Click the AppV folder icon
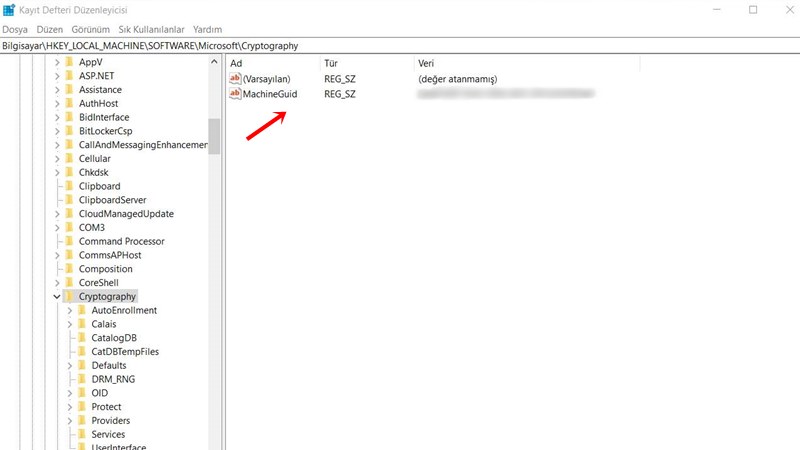Viewport: 800px width, 450px height. 70,62
